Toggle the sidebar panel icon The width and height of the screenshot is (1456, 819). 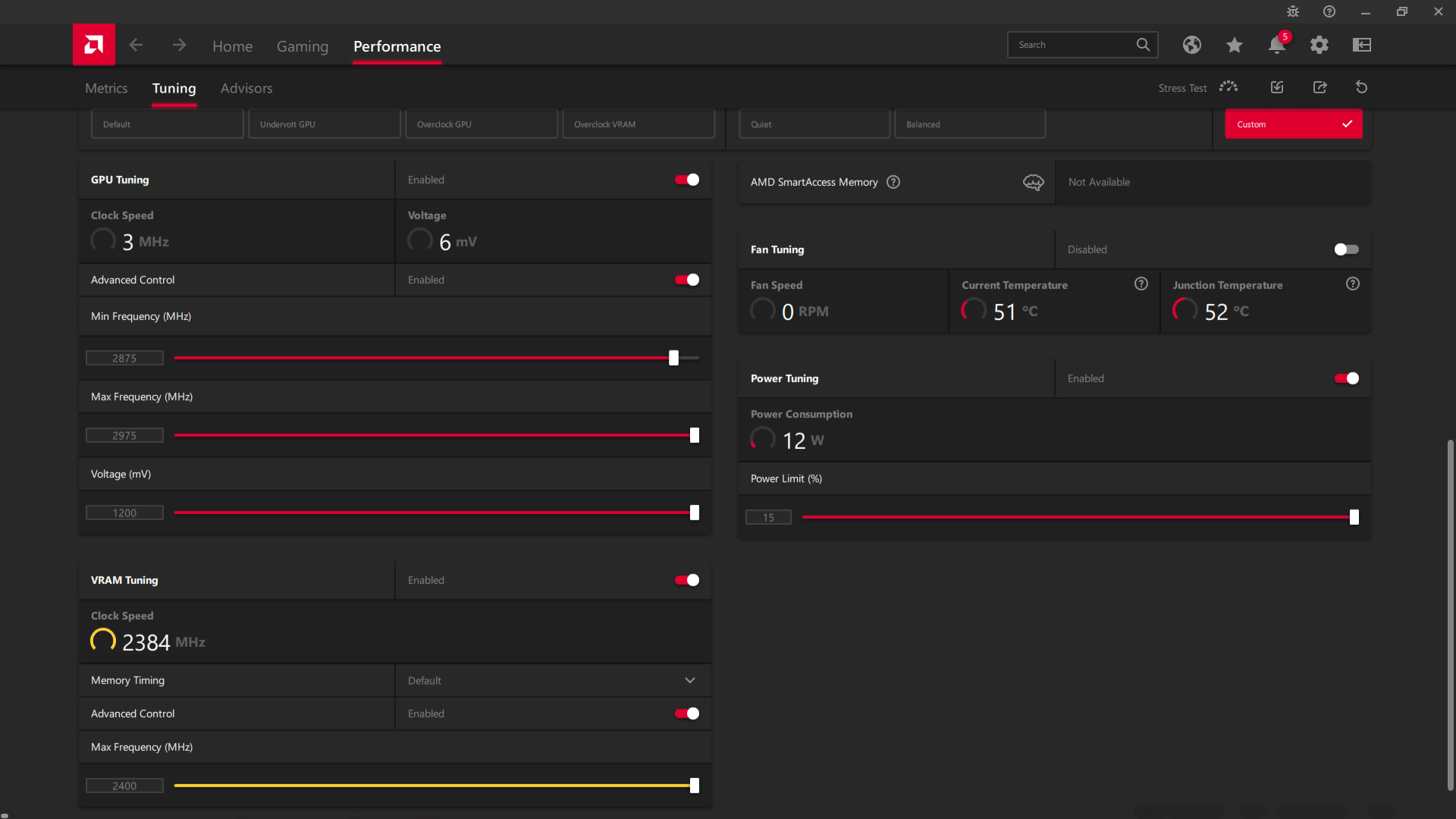pos(1362,45)
